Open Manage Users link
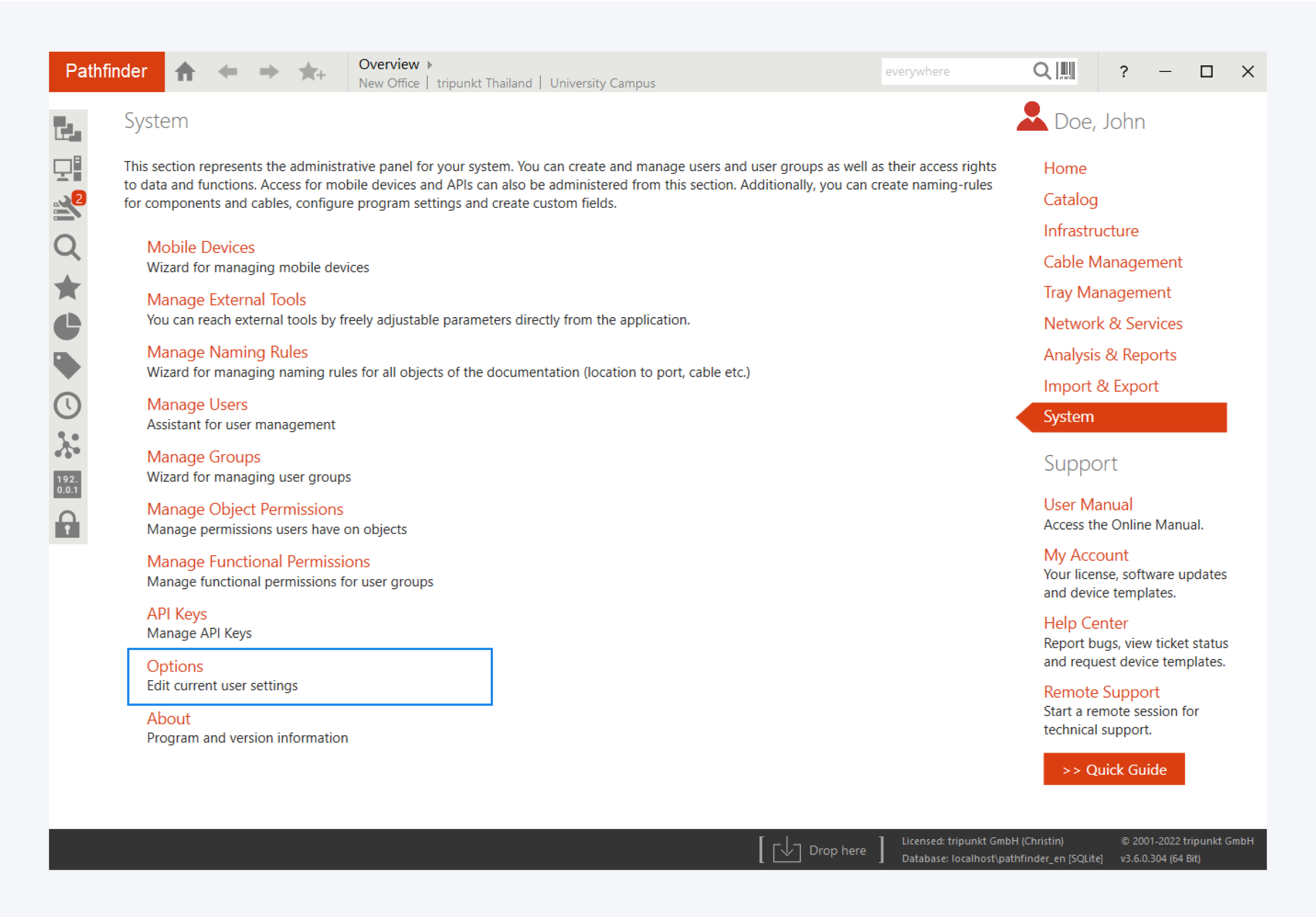Viewport: 1316px width, 917px height. [x=197, y=405]
